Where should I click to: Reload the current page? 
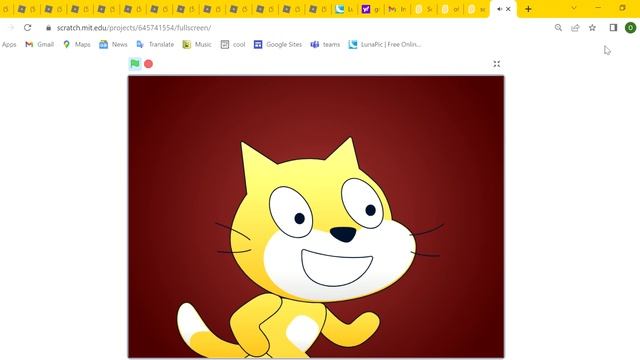coord(27,28)
